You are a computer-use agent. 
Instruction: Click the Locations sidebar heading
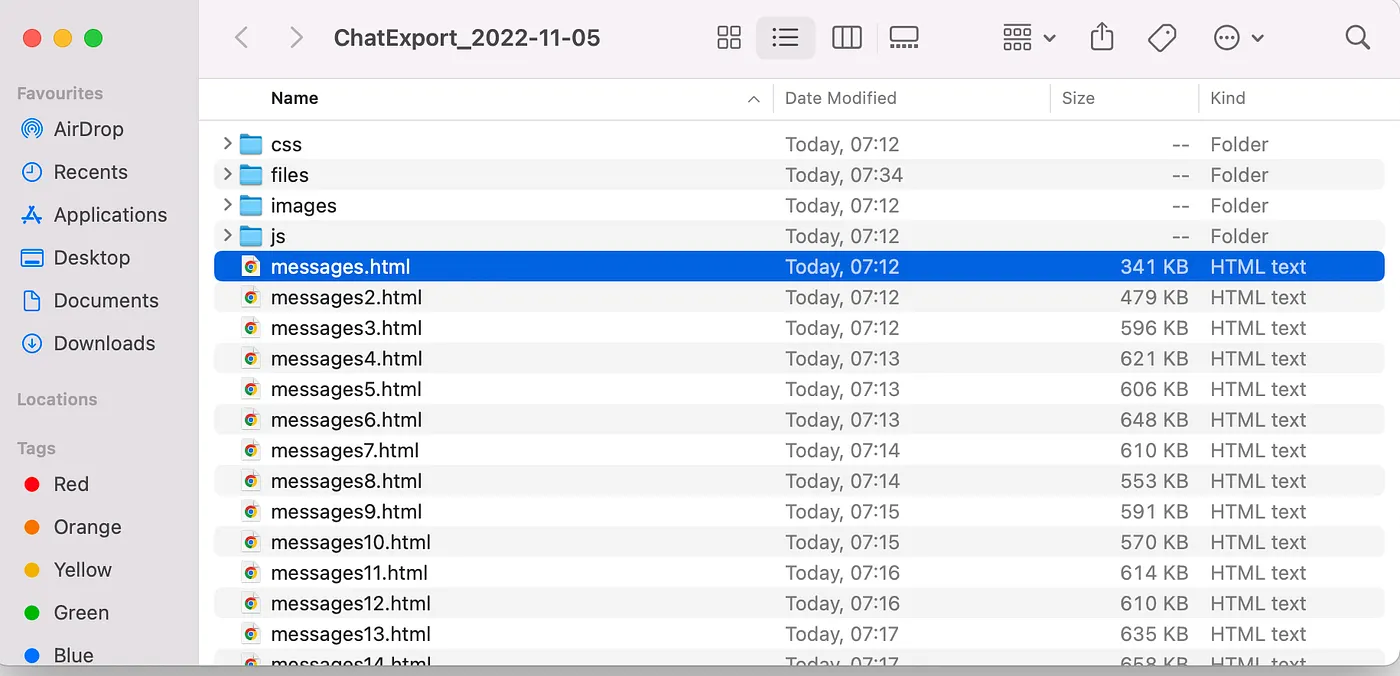click(57, 399)
